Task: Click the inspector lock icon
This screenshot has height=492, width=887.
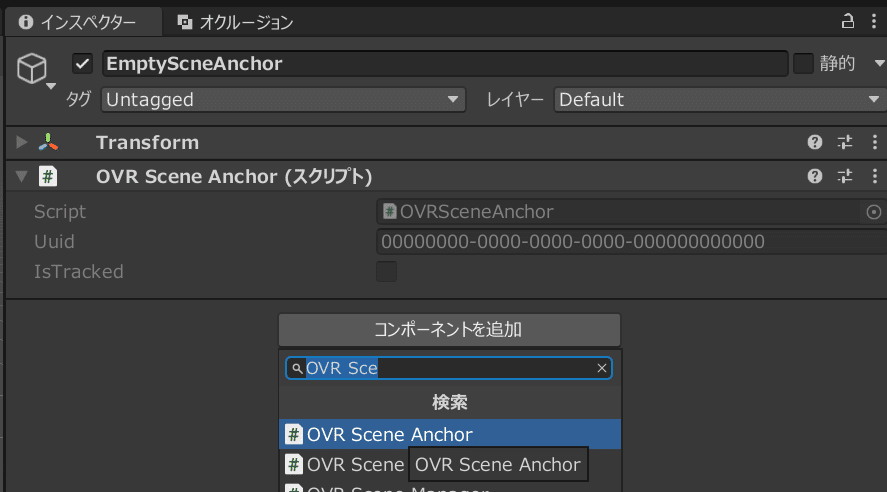Action: click(848, 21)
